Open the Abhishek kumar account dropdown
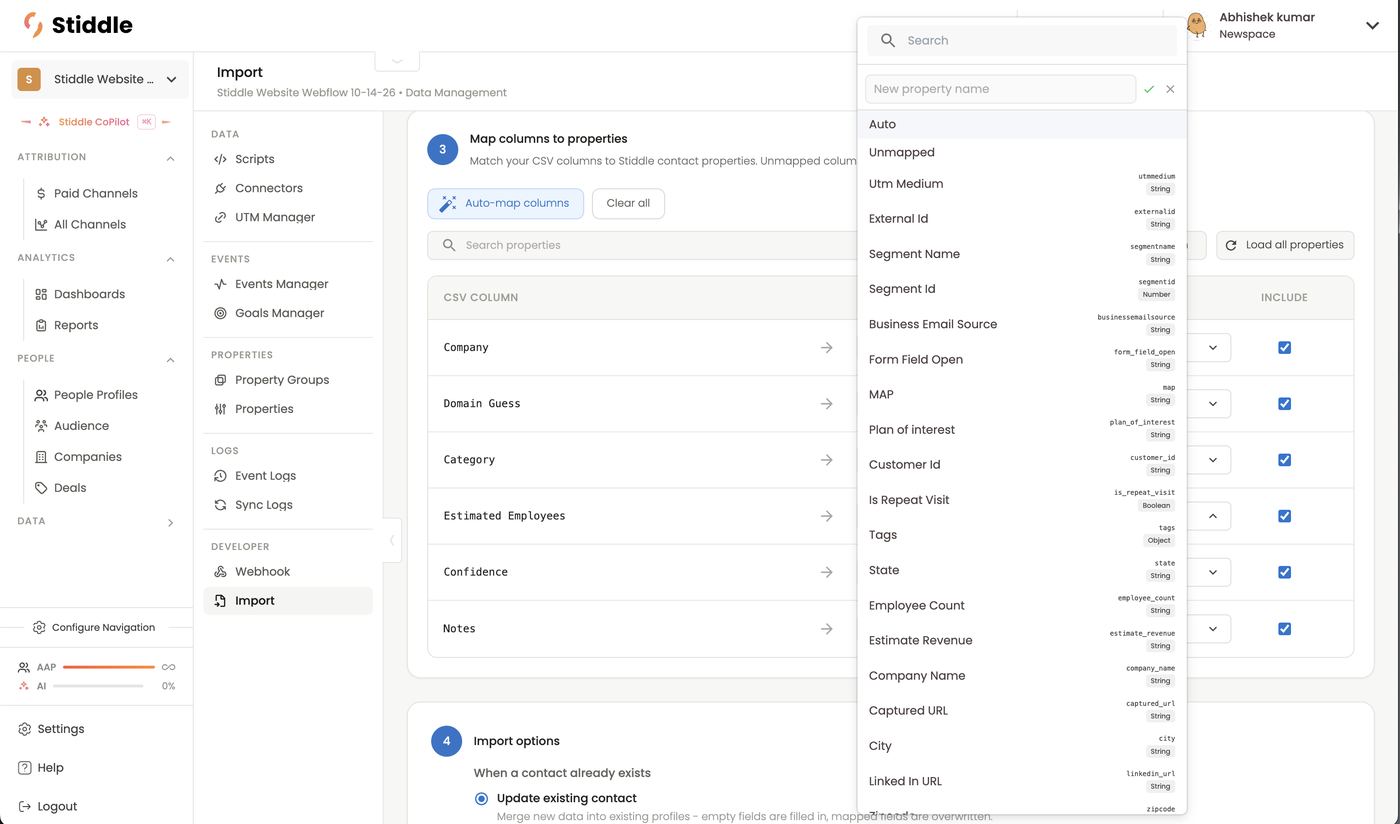This screenshot has width=1400, height=824. coord(1372,26)
